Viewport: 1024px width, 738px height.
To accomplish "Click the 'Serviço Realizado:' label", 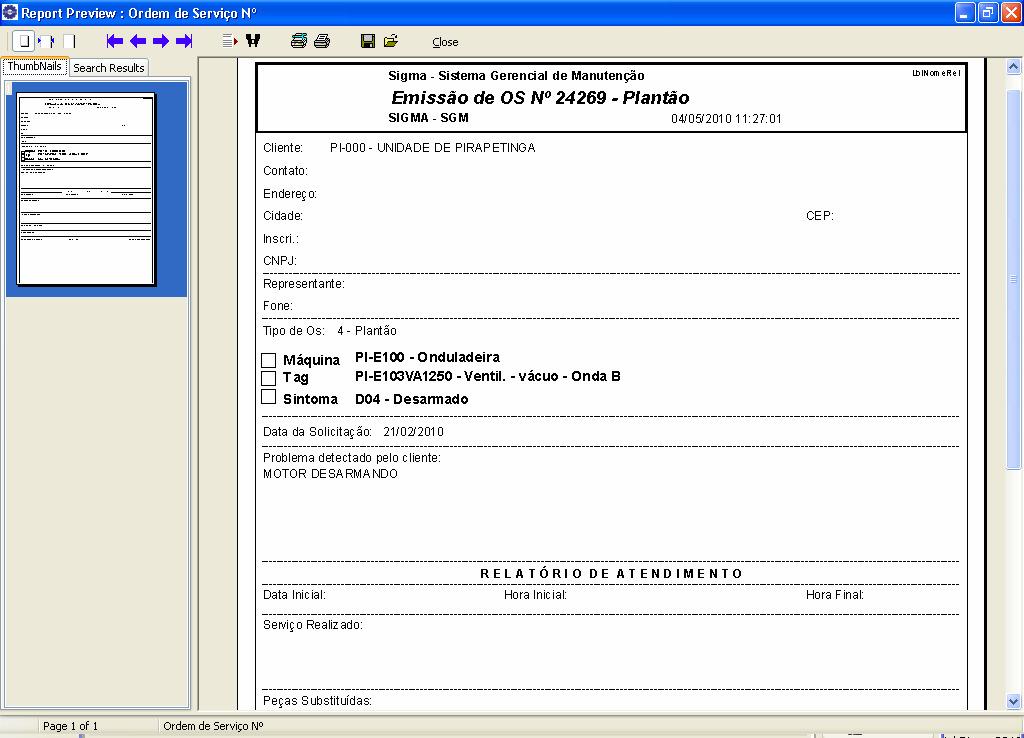I will point(313,625).
